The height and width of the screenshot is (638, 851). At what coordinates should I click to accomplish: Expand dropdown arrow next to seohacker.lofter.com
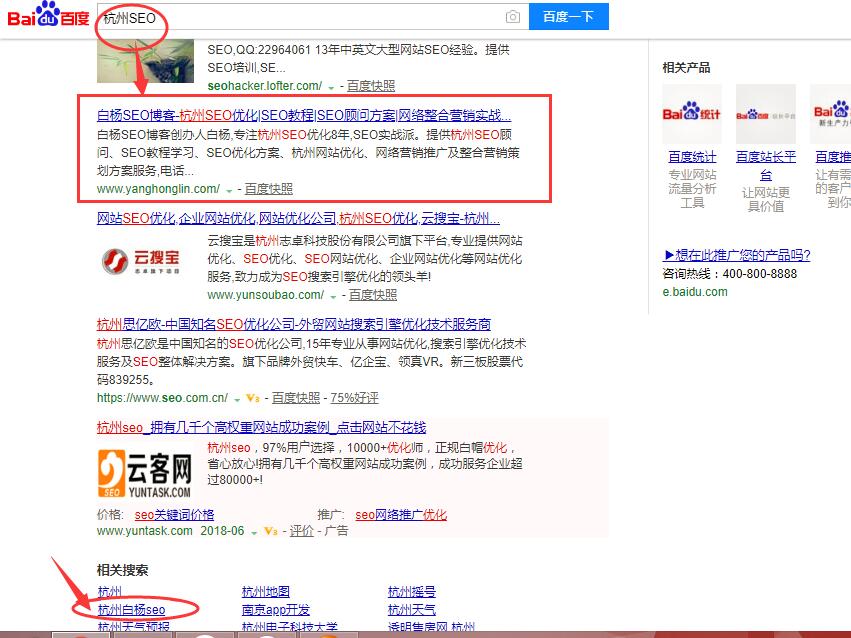tap(331, 88)
